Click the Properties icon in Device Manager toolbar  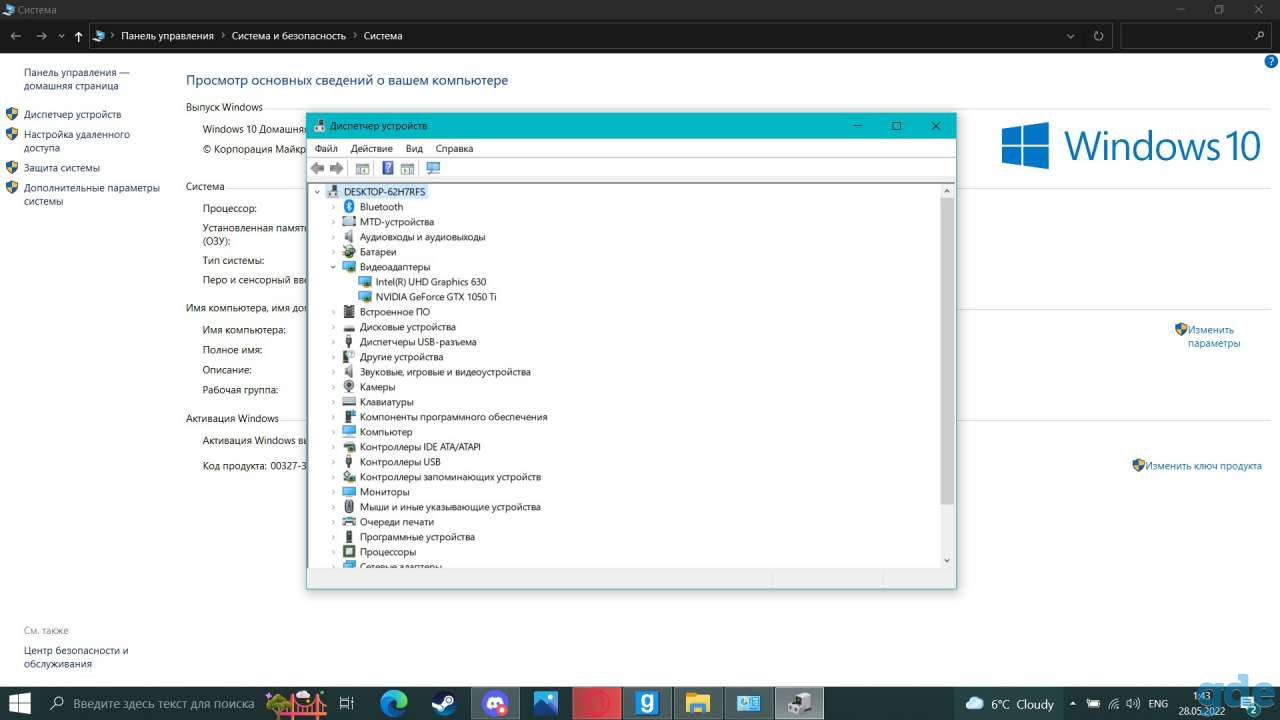click(x=362, y=168)
